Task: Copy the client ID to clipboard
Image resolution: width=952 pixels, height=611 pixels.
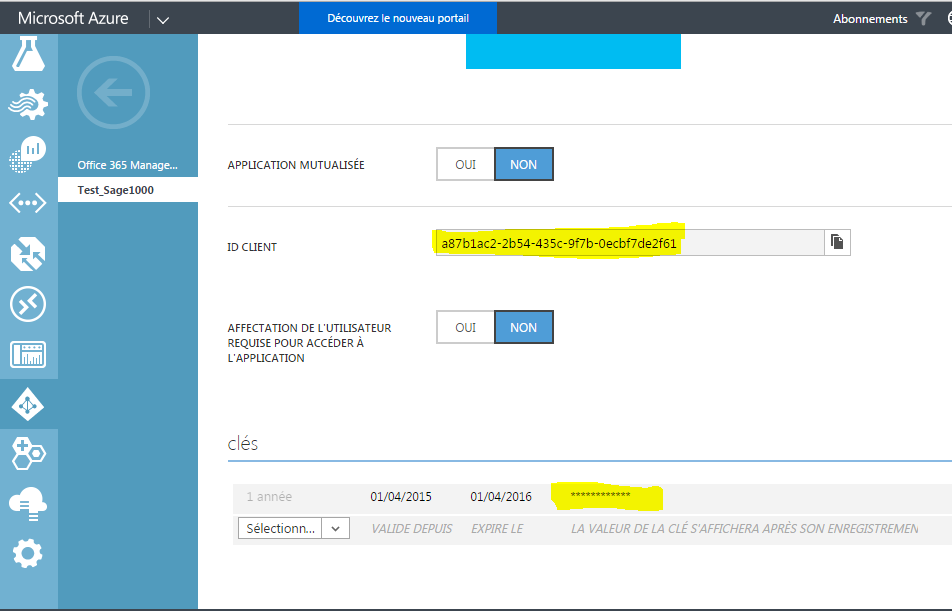Action: pos(837,242)
